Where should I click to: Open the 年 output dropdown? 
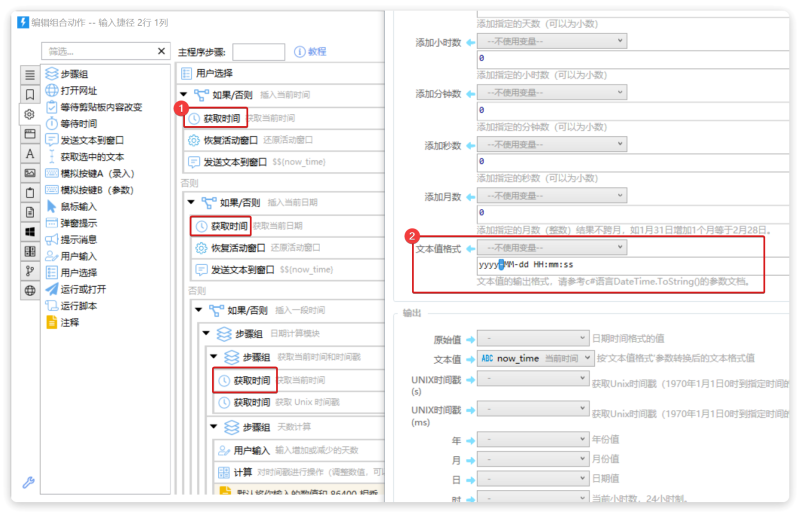point(533,439)
